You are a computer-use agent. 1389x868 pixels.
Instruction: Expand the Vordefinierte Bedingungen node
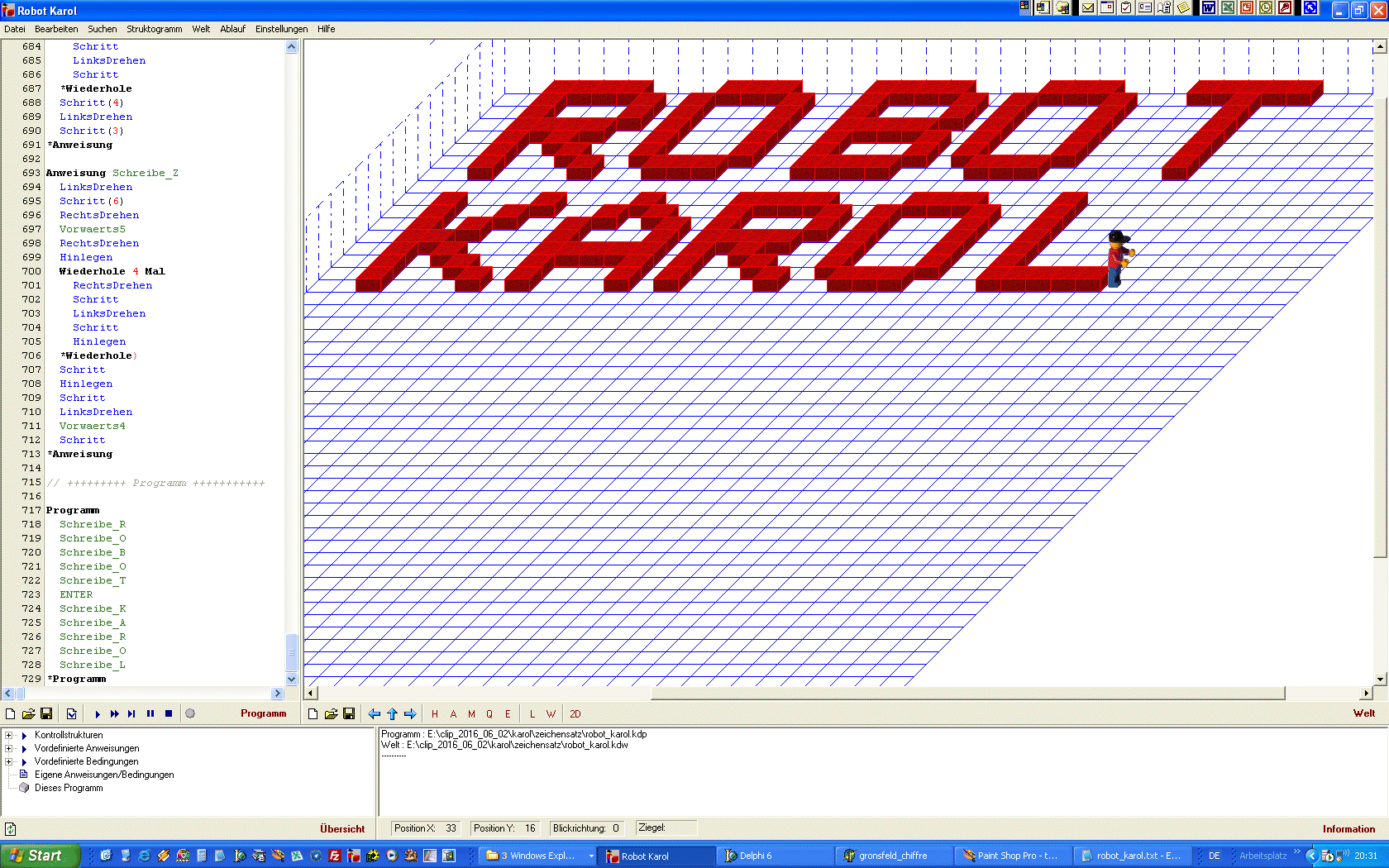9,761
